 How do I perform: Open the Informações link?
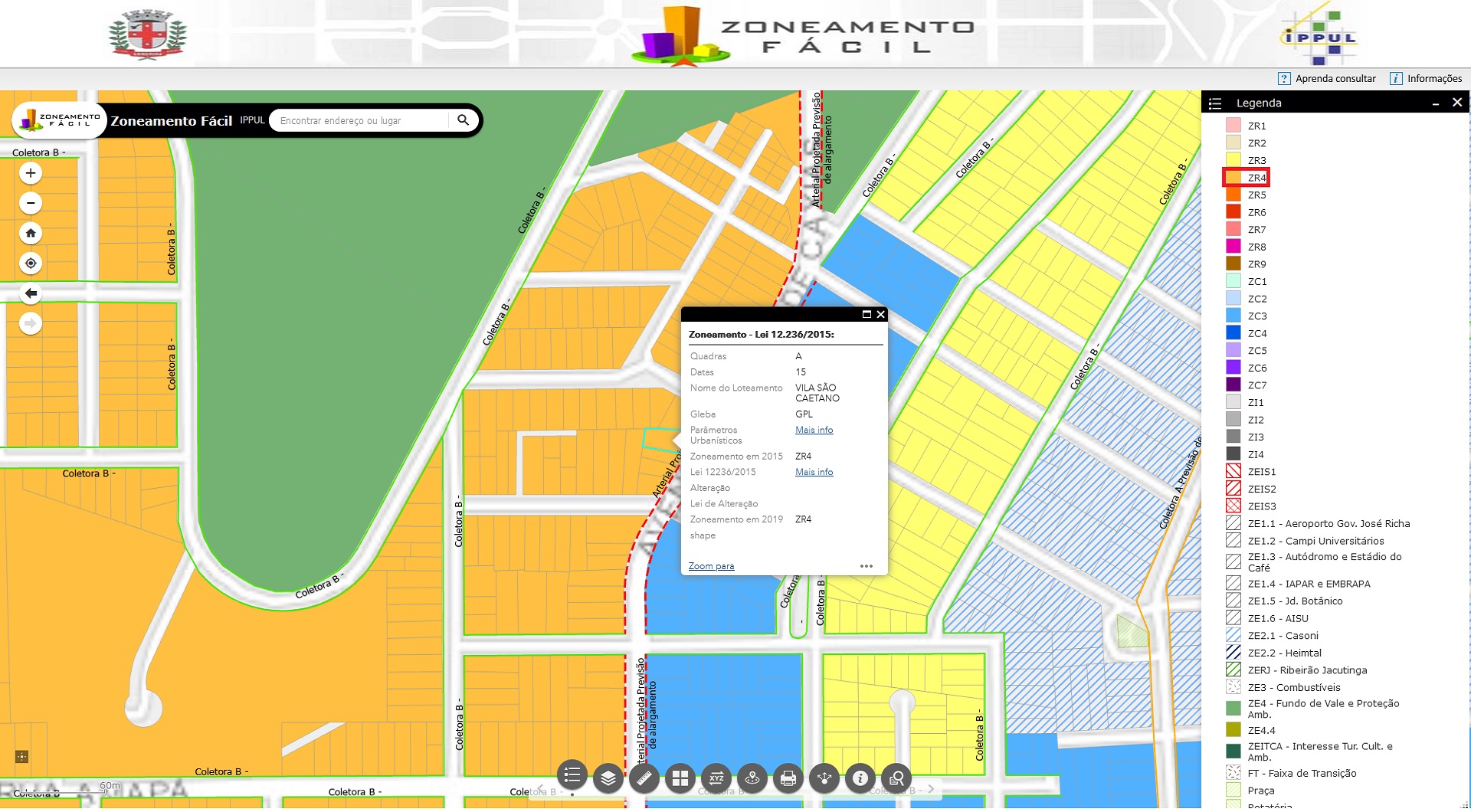point(1426,79)
